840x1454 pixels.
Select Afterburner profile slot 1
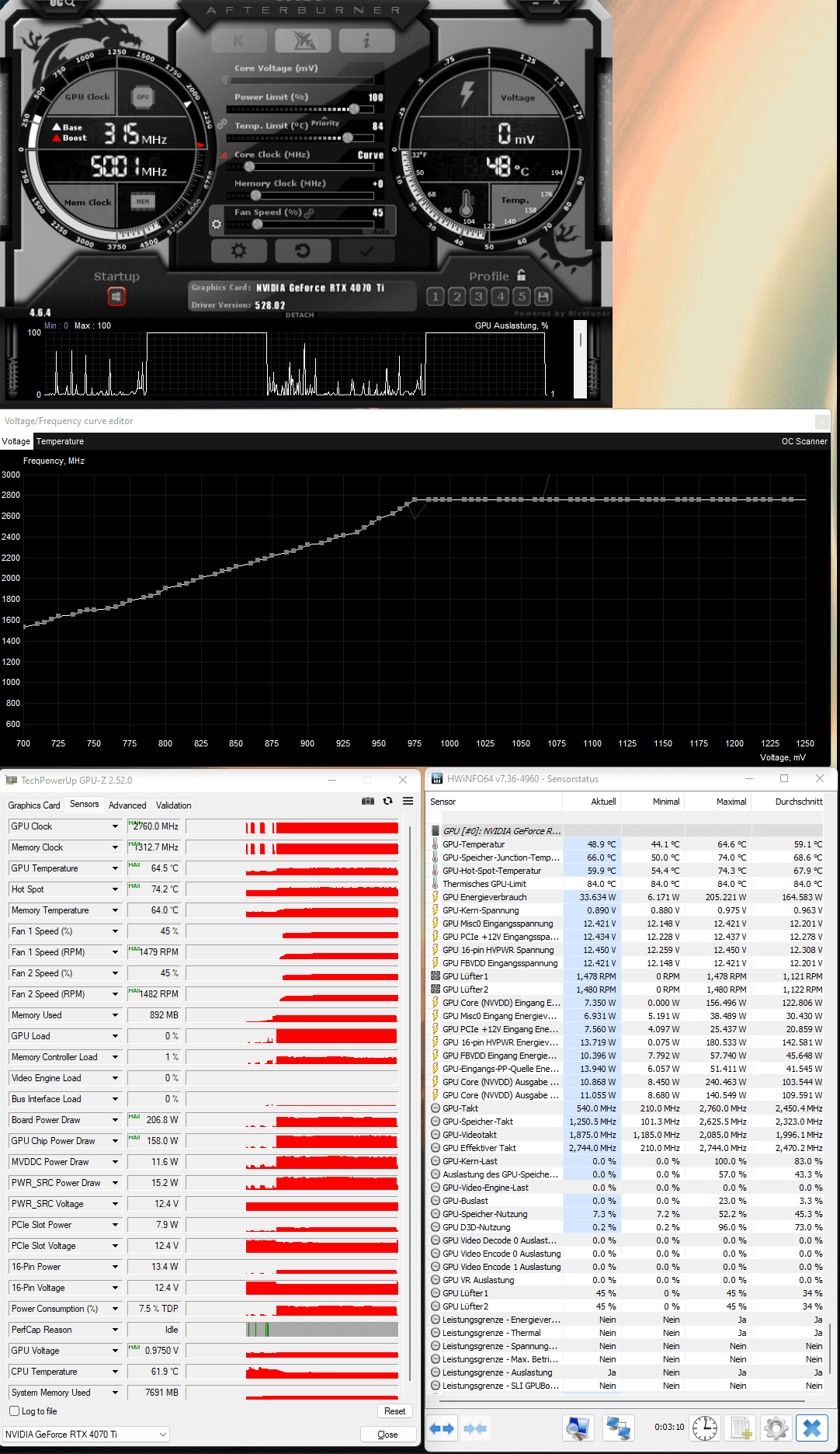[x=436, y=296]
